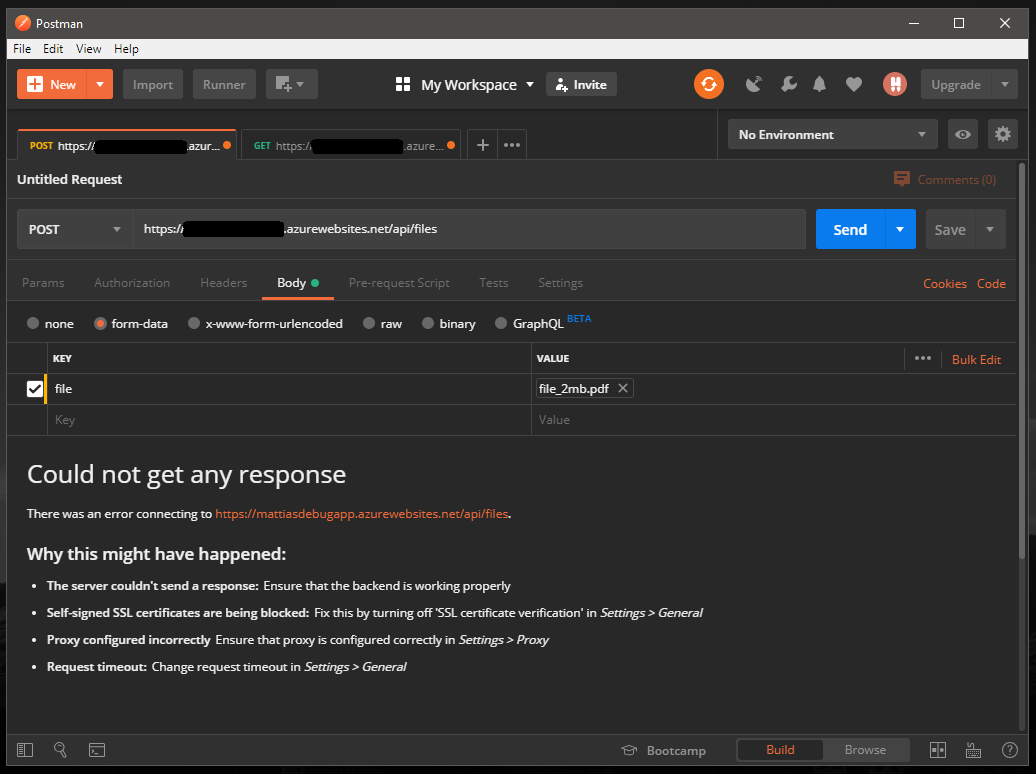Open the File menu
Image resolution: width=1036 pixels, height=774 pixels.
(22, 49)
